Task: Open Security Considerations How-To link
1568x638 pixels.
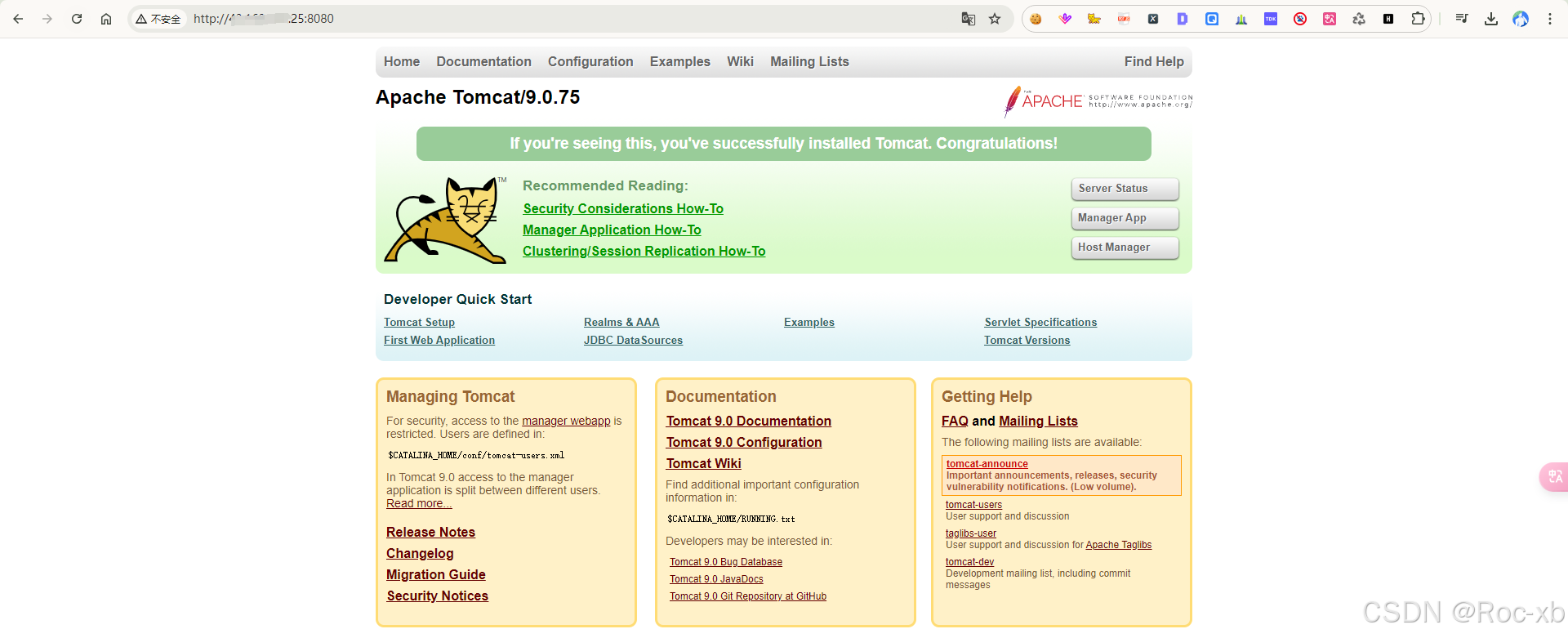Action: click(623, 209)
